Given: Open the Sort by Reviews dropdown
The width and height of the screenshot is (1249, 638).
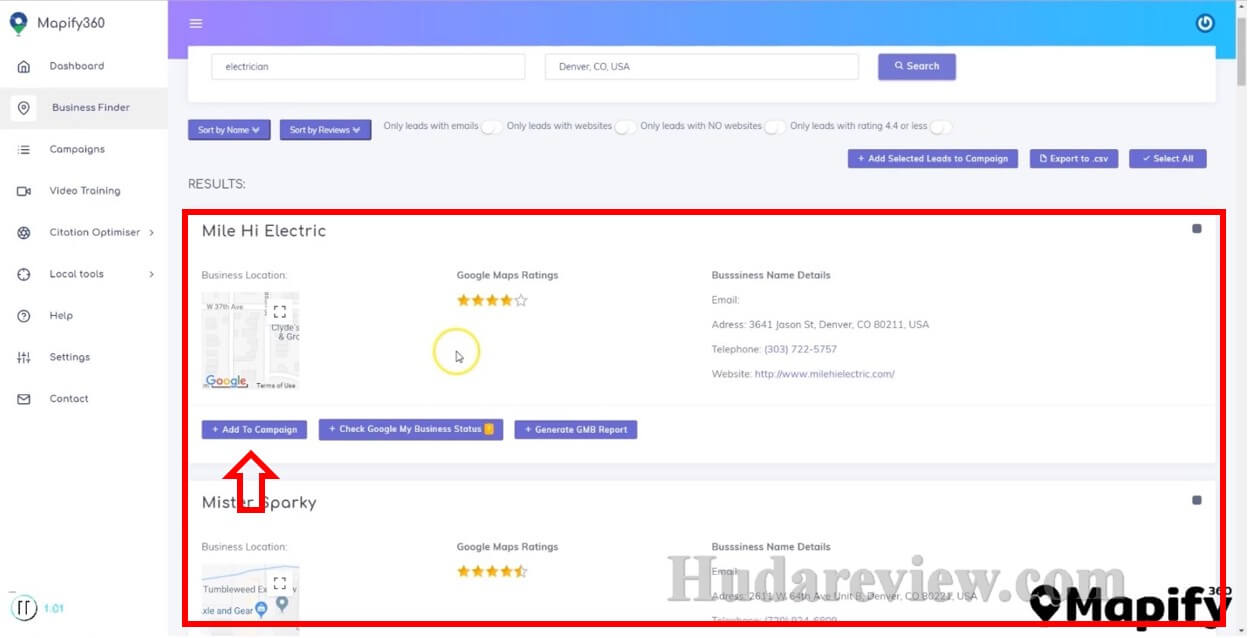Looking at the screenshot, I should pos(325,130).
